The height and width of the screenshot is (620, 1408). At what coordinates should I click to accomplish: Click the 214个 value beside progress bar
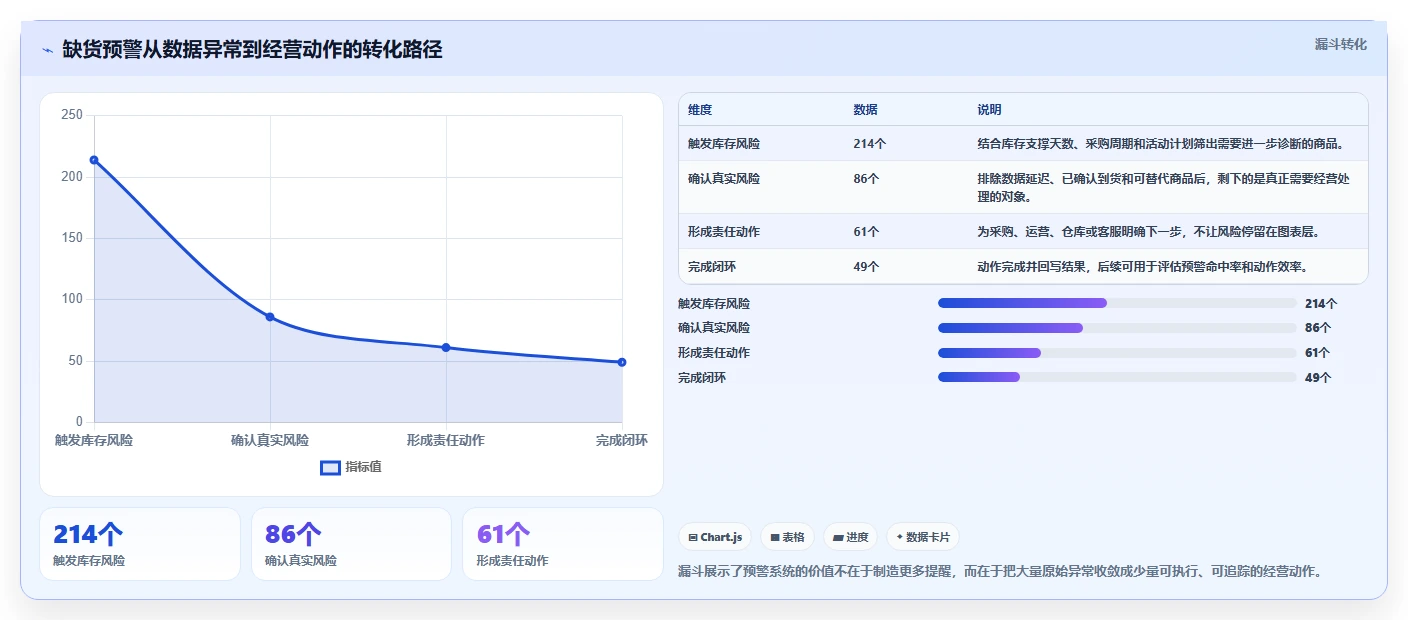click(1321, 303)
